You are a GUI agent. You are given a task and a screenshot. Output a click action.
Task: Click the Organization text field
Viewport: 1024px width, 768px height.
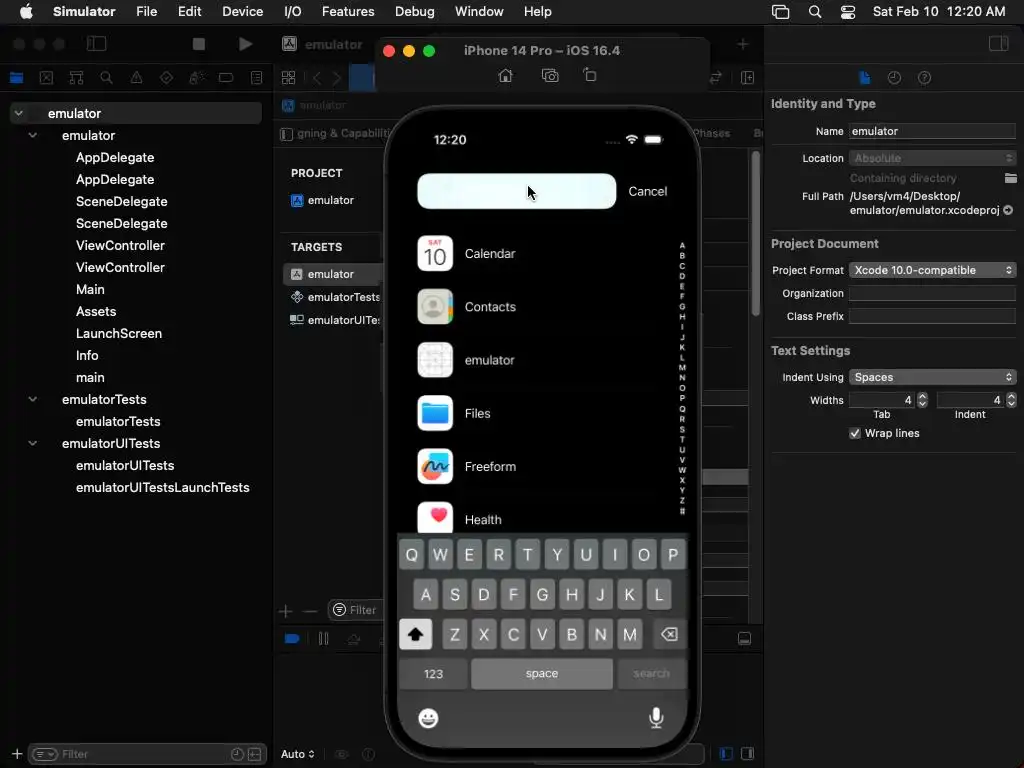(932, 293)
